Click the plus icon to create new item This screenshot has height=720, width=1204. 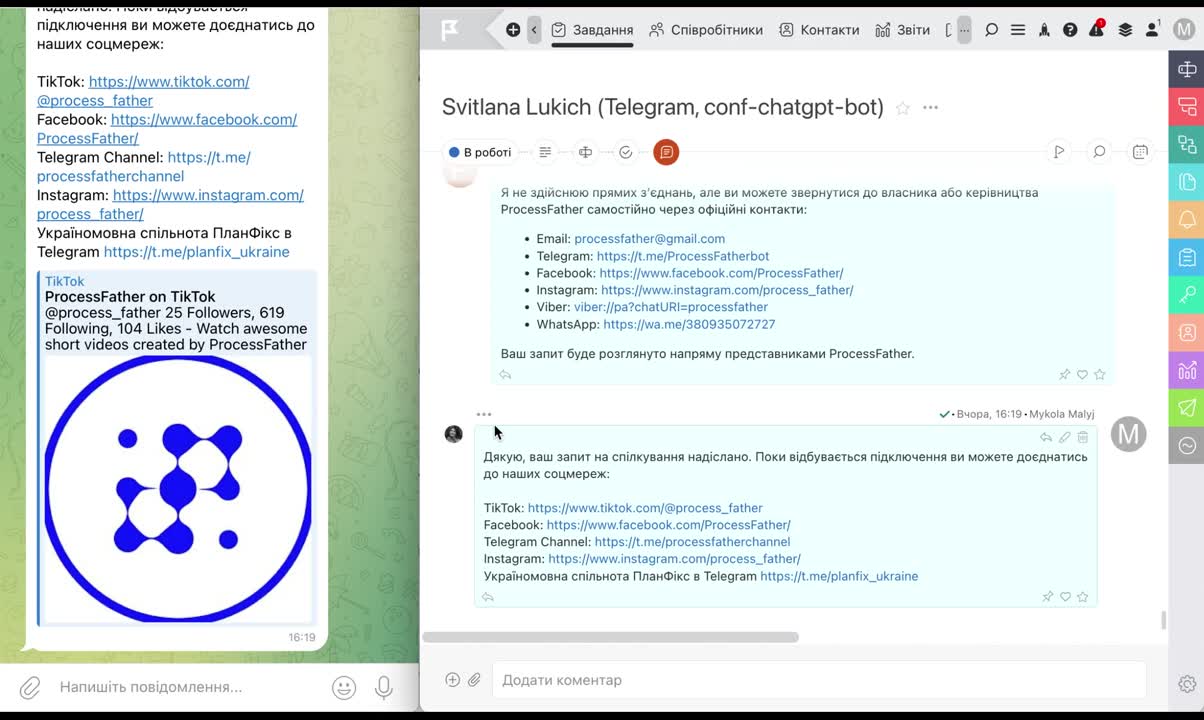tap(513, 30)
